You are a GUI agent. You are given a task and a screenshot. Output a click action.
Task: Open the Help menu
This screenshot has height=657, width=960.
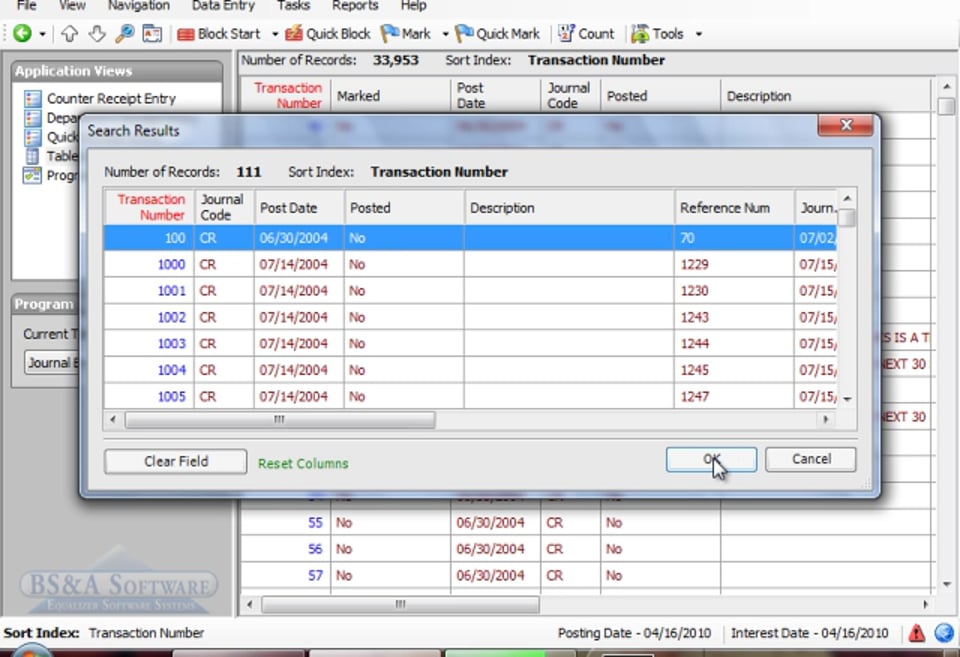pyautogui.click(x=413, y=6)
